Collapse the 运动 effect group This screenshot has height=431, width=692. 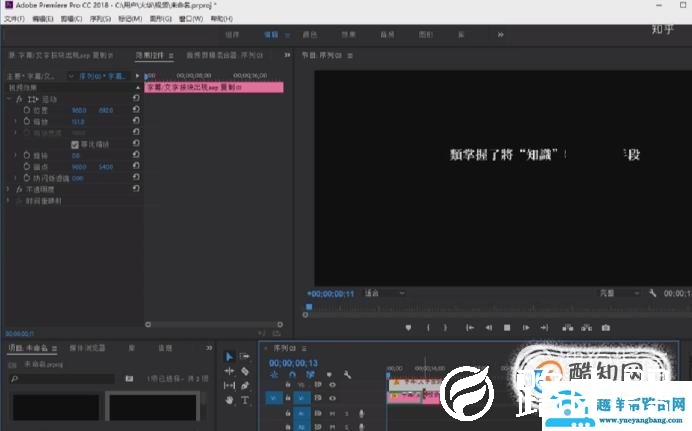(8, 99)
